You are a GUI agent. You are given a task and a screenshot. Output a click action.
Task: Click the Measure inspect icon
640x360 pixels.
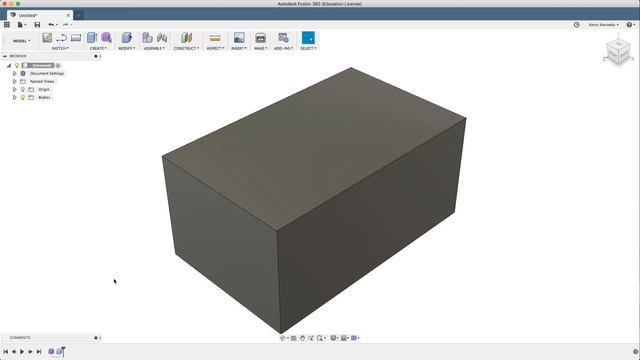point(215,38)
